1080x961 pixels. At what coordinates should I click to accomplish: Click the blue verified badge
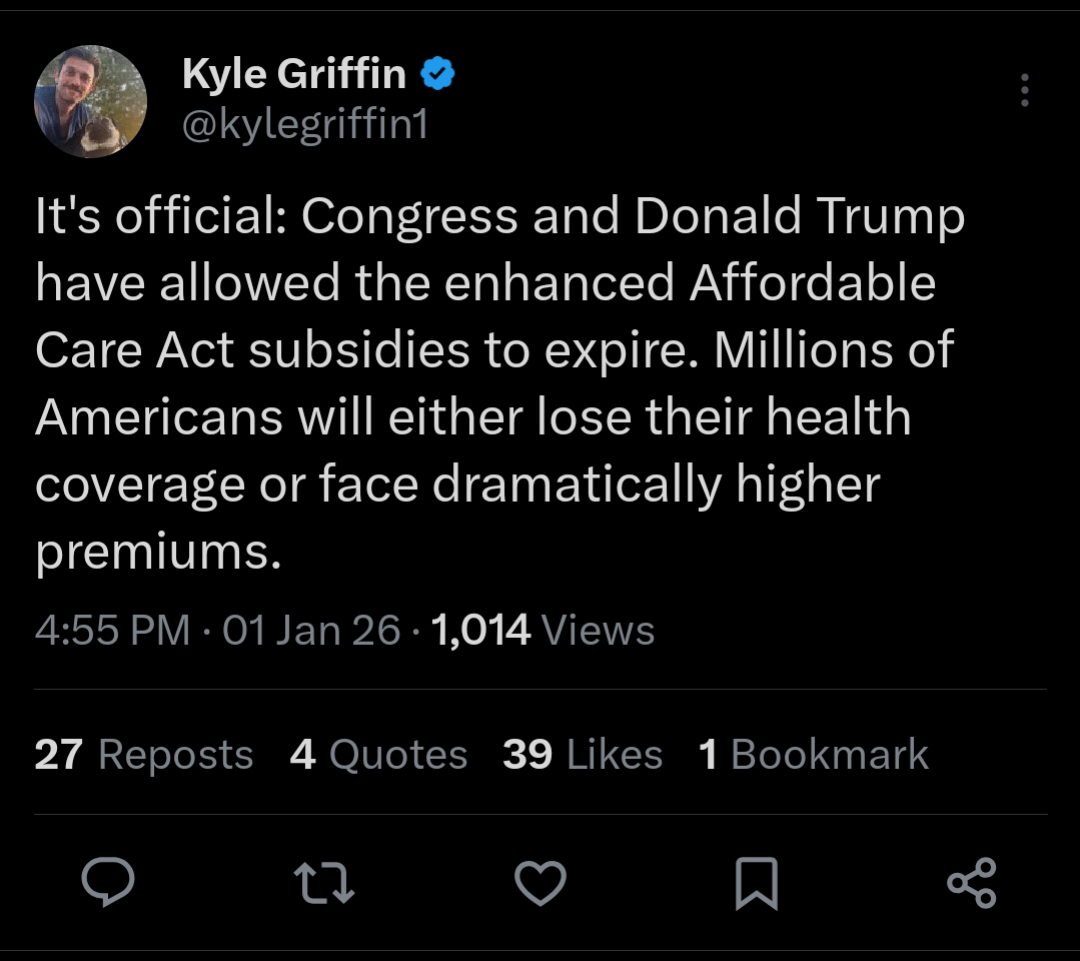coord(438,74)
